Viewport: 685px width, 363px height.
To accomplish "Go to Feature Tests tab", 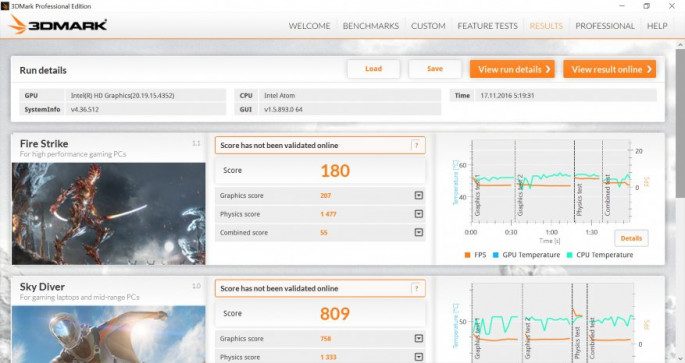I will [488, 26].
